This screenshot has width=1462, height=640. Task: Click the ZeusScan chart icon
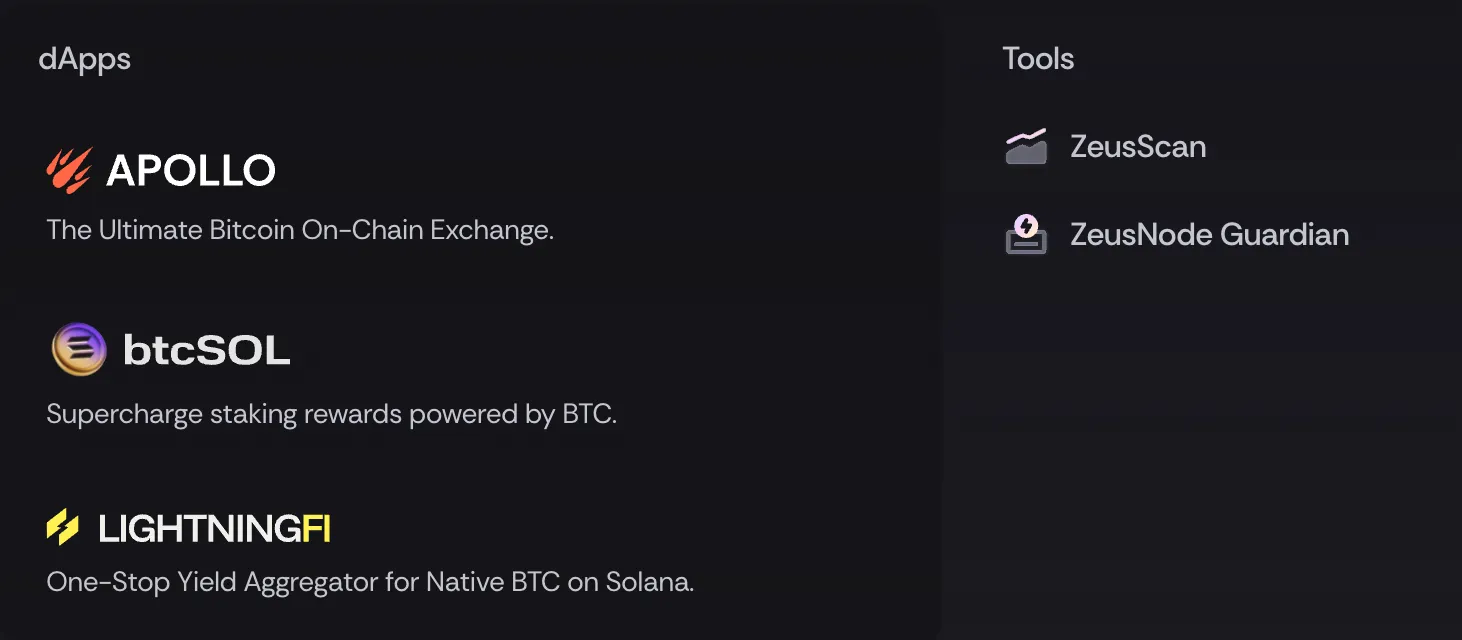pos(1026,146)
